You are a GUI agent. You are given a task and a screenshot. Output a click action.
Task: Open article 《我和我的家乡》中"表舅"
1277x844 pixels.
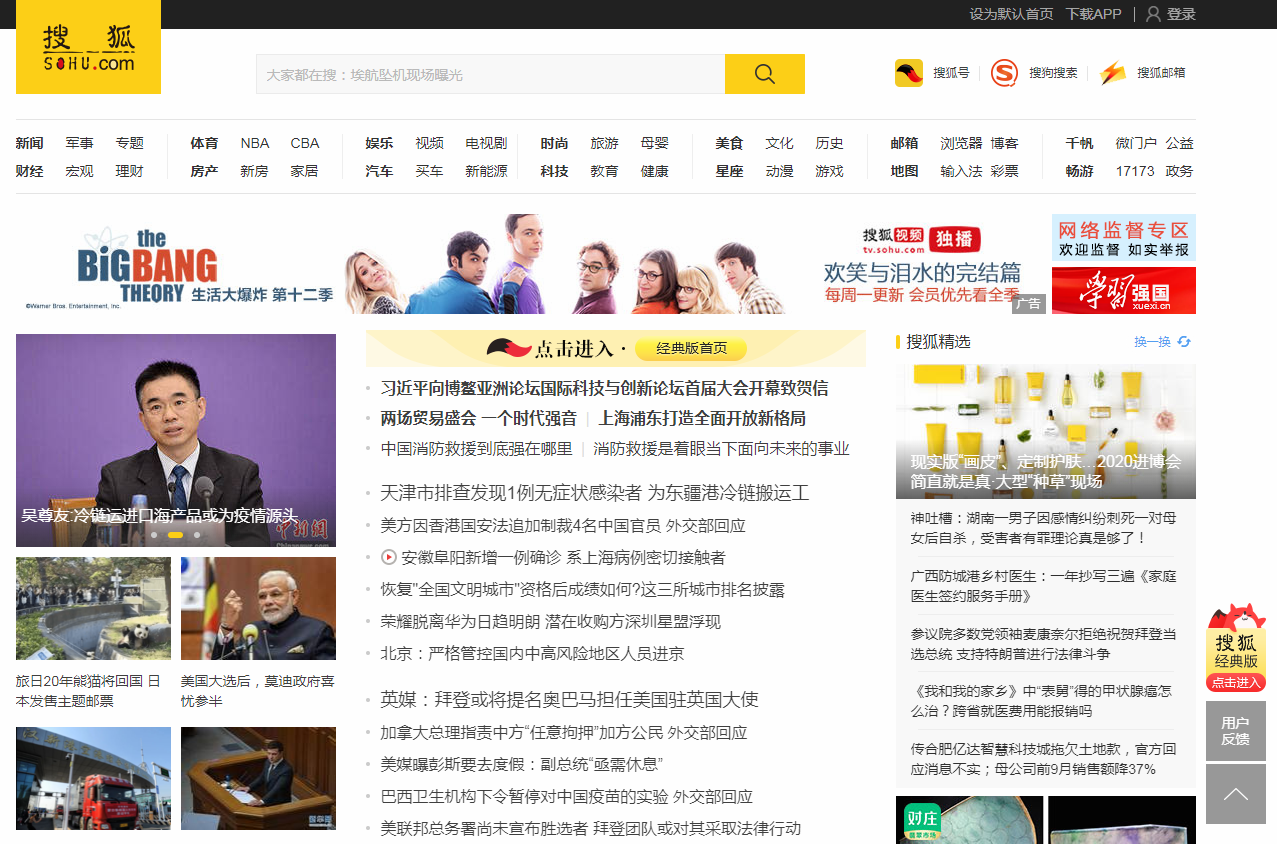coord(1040,700)
